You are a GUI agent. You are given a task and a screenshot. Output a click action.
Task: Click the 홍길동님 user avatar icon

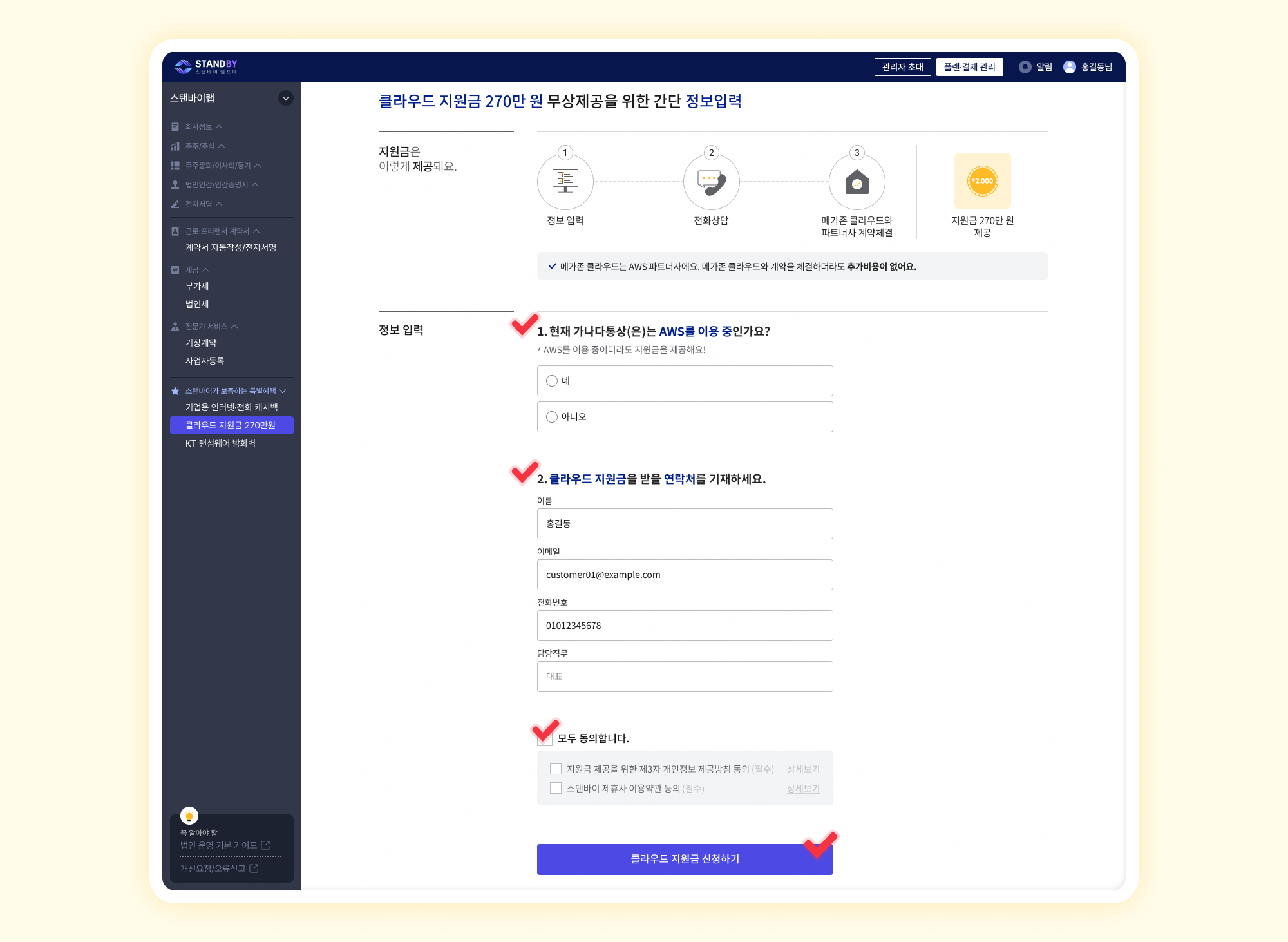1069,67
